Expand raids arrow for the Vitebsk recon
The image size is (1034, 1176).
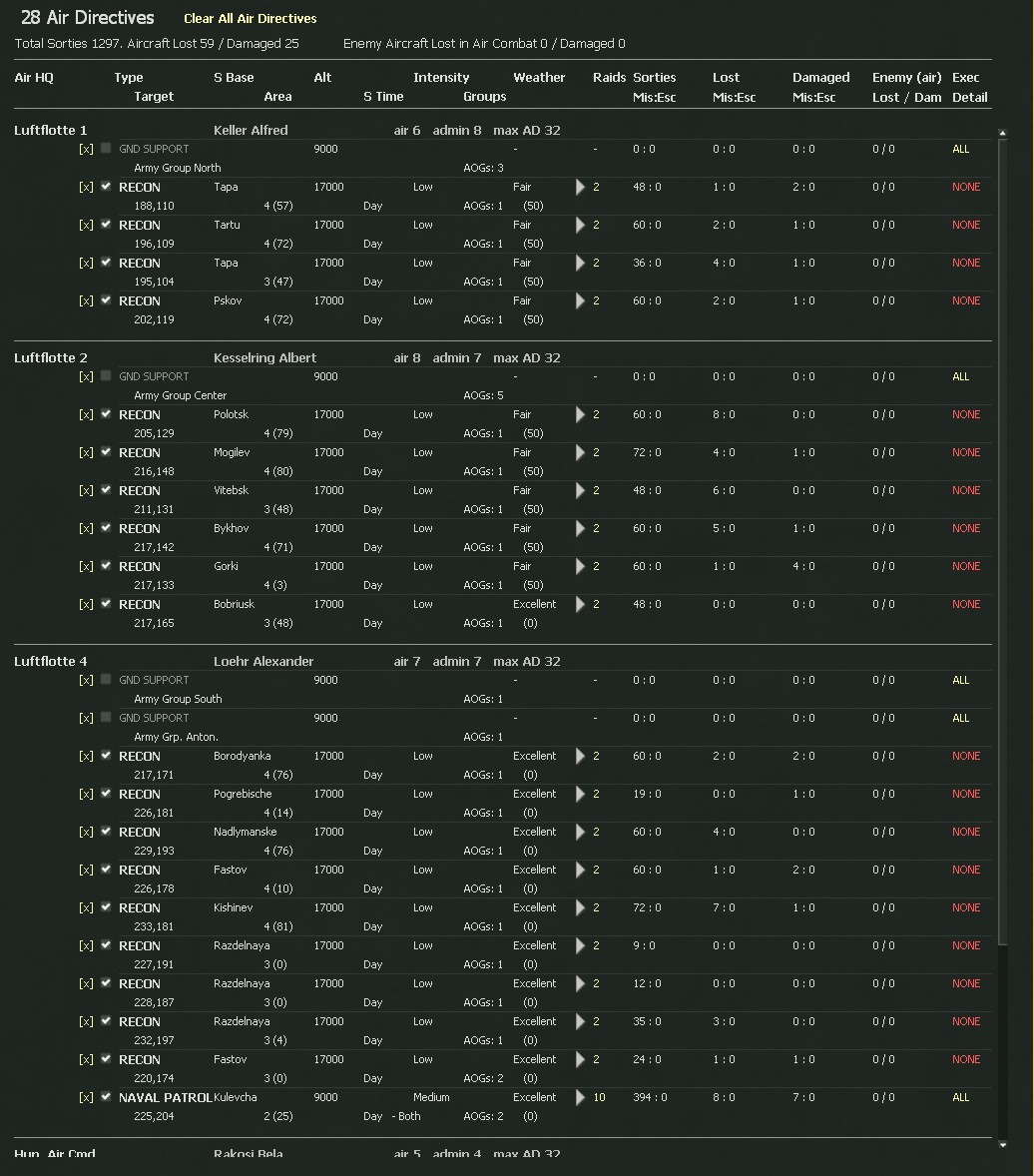point(580,491)
